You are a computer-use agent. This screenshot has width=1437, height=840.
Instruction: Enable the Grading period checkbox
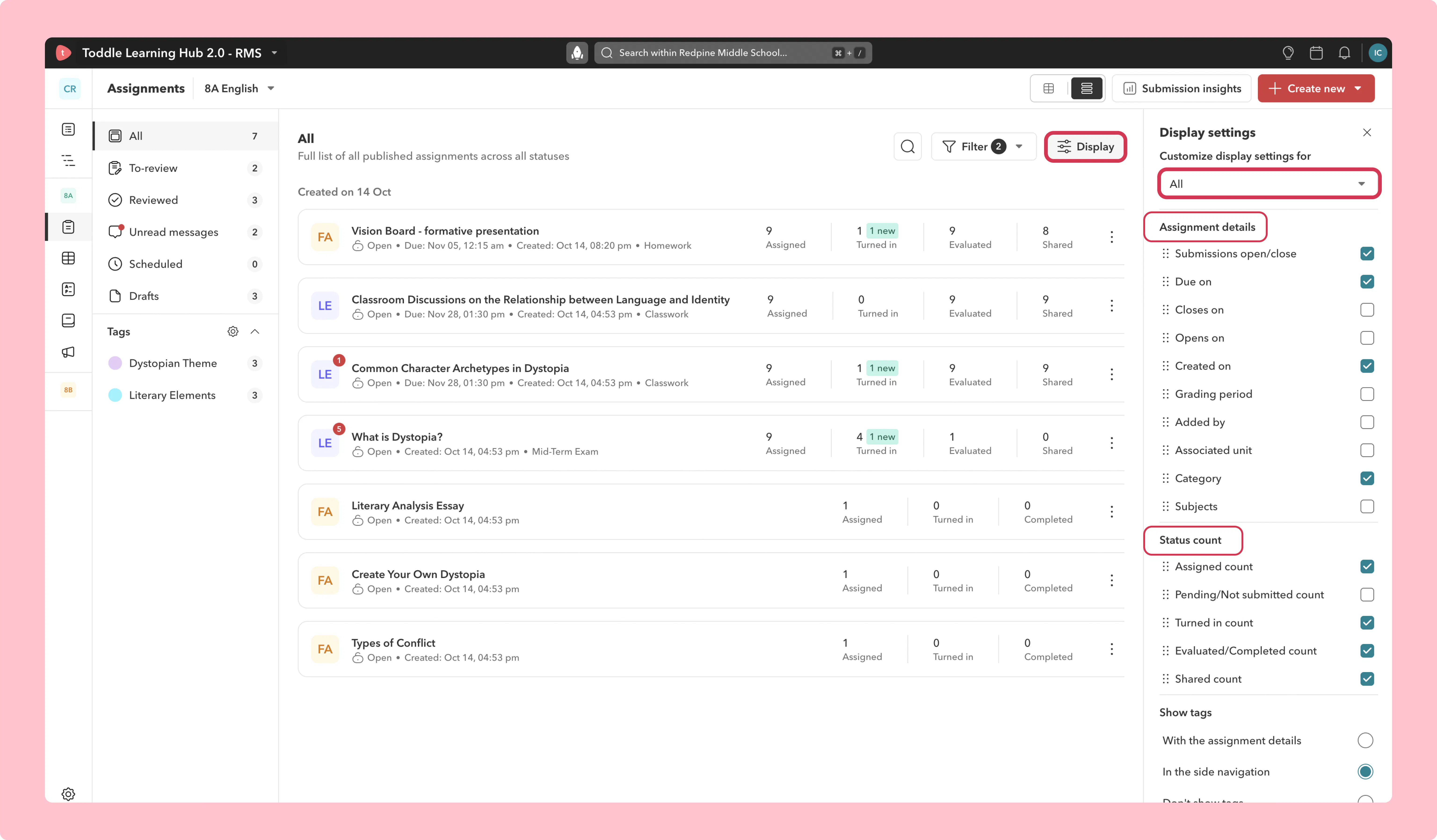(1367, 394)
